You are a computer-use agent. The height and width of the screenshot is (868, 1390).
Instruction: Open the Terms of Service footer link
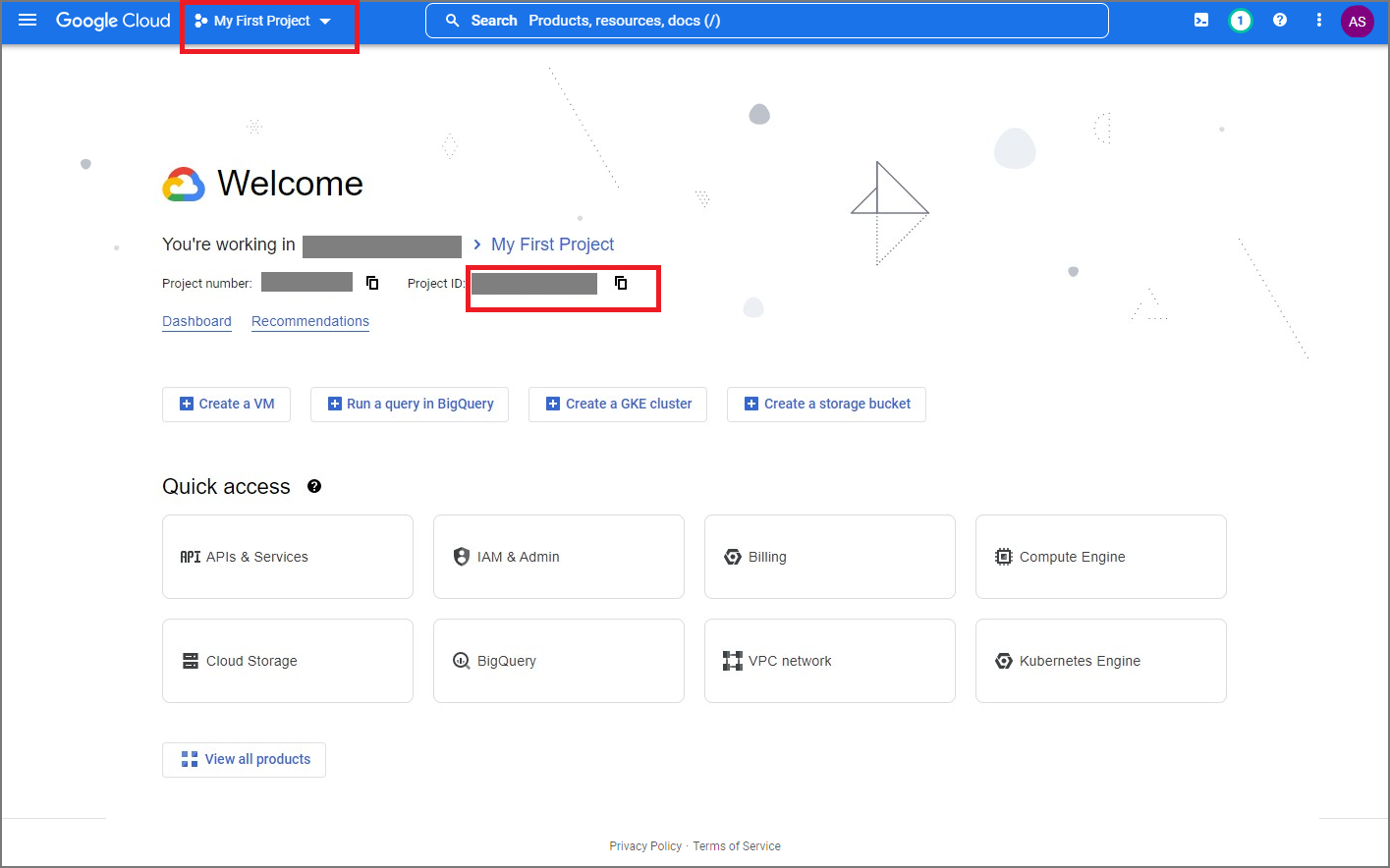click(x=737, y=846)
